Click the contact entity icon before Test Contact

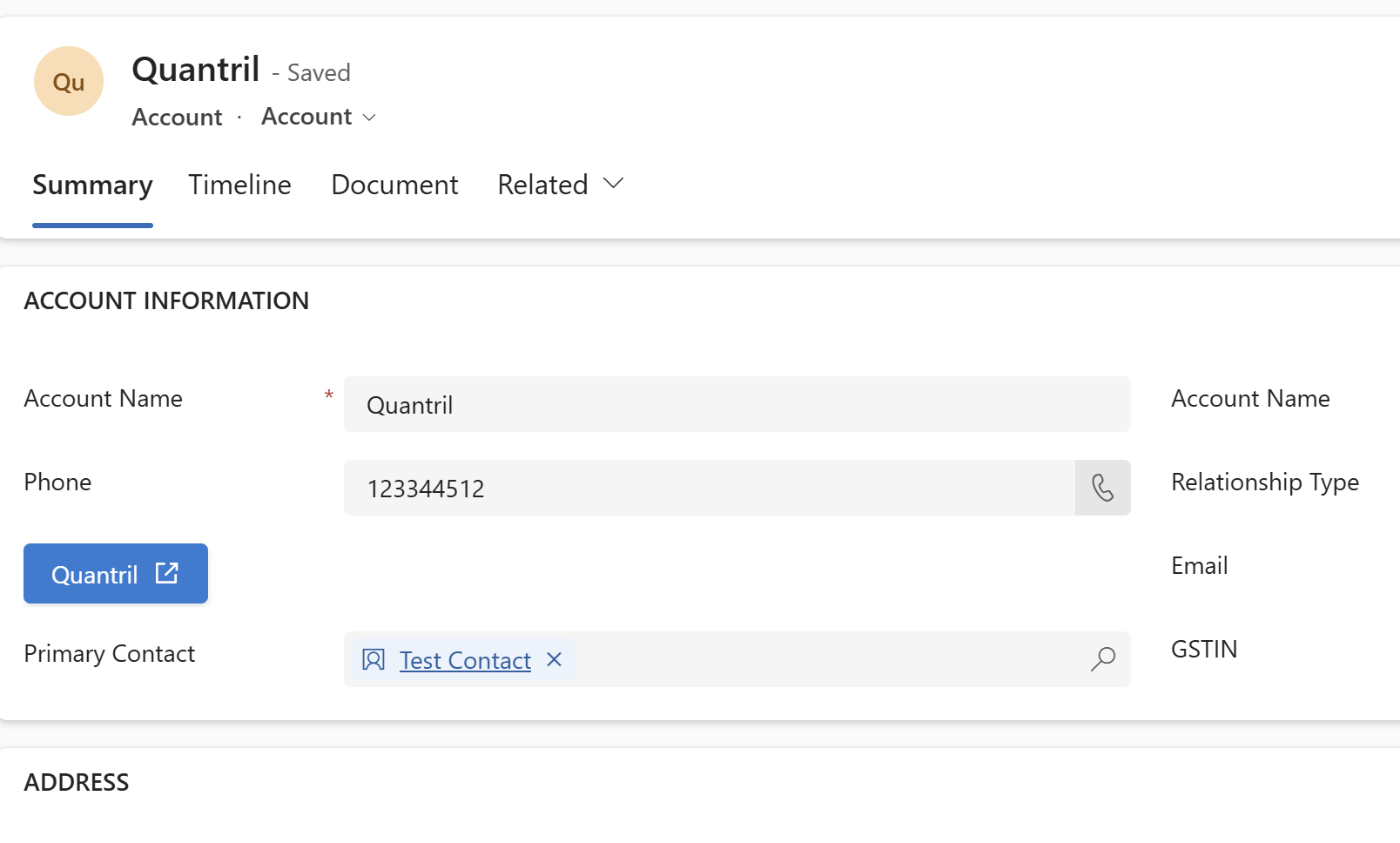click(x=374, y=660)
